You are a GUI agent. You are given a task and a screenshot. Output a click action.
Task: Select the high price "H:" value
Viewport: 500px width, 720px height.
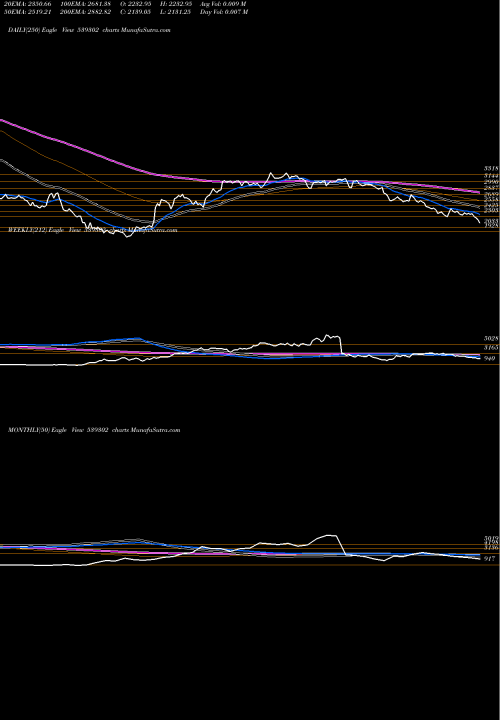[177, 4]
